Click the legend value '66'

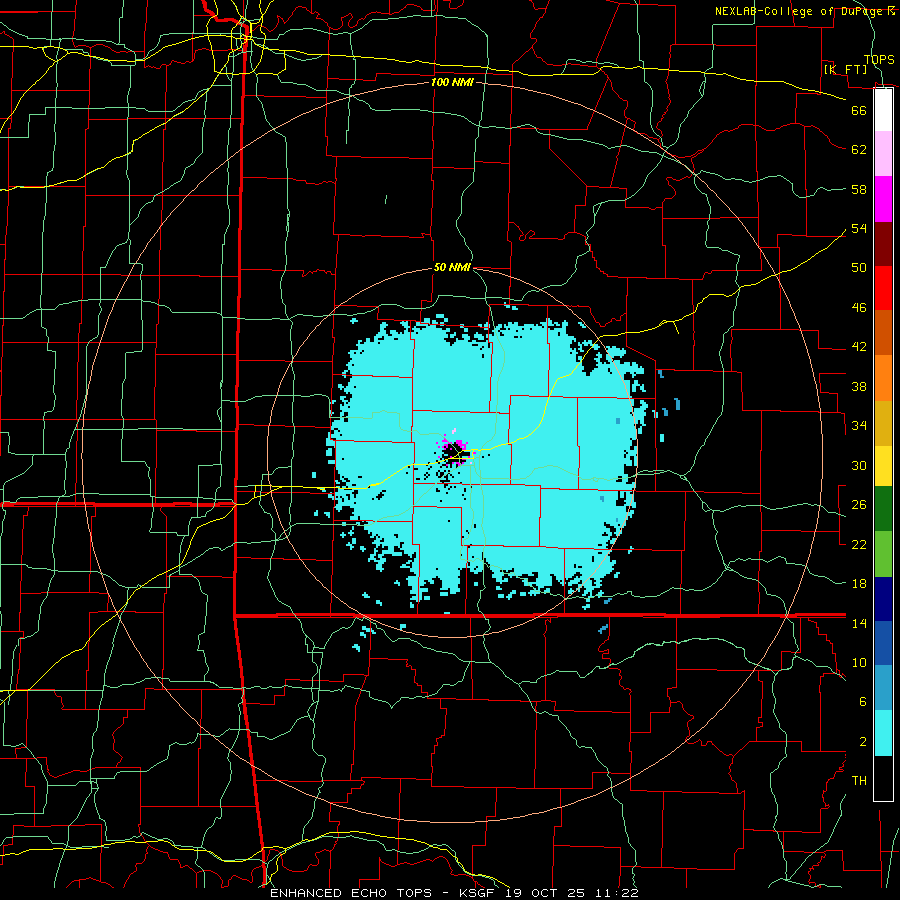click(x=859, y=110)
